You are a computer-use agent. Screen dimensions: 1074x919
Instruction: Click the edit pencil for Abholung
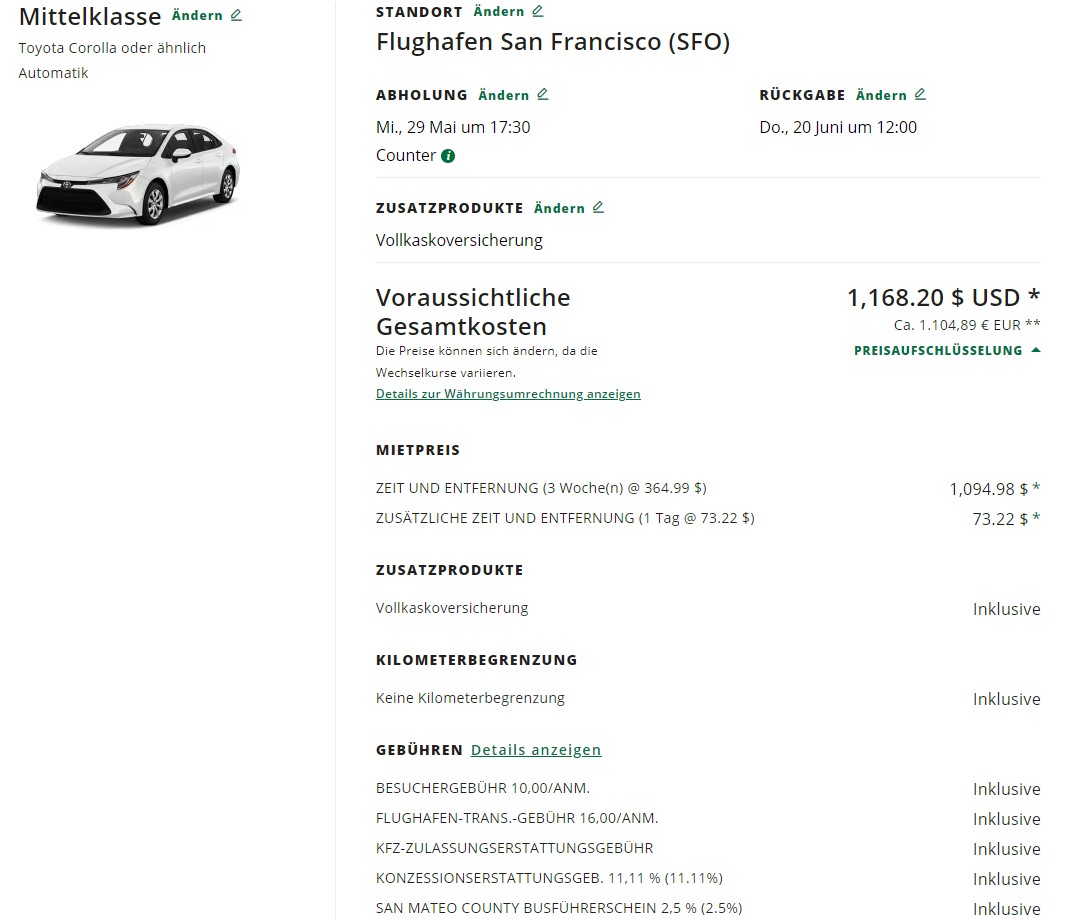(x=543, y=95)
